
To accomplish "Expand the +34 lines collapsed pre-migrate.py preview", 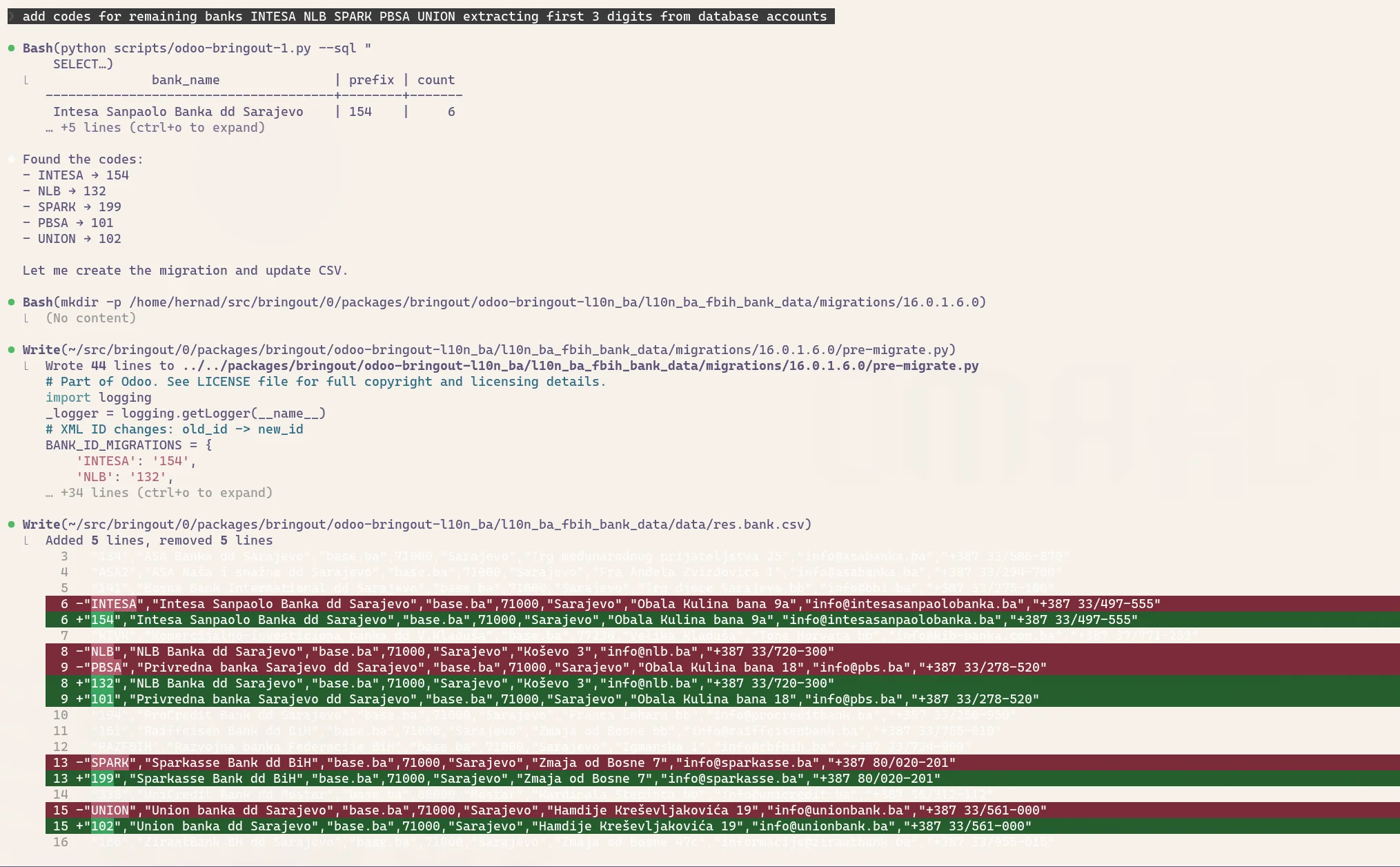I will coord(159,493).
